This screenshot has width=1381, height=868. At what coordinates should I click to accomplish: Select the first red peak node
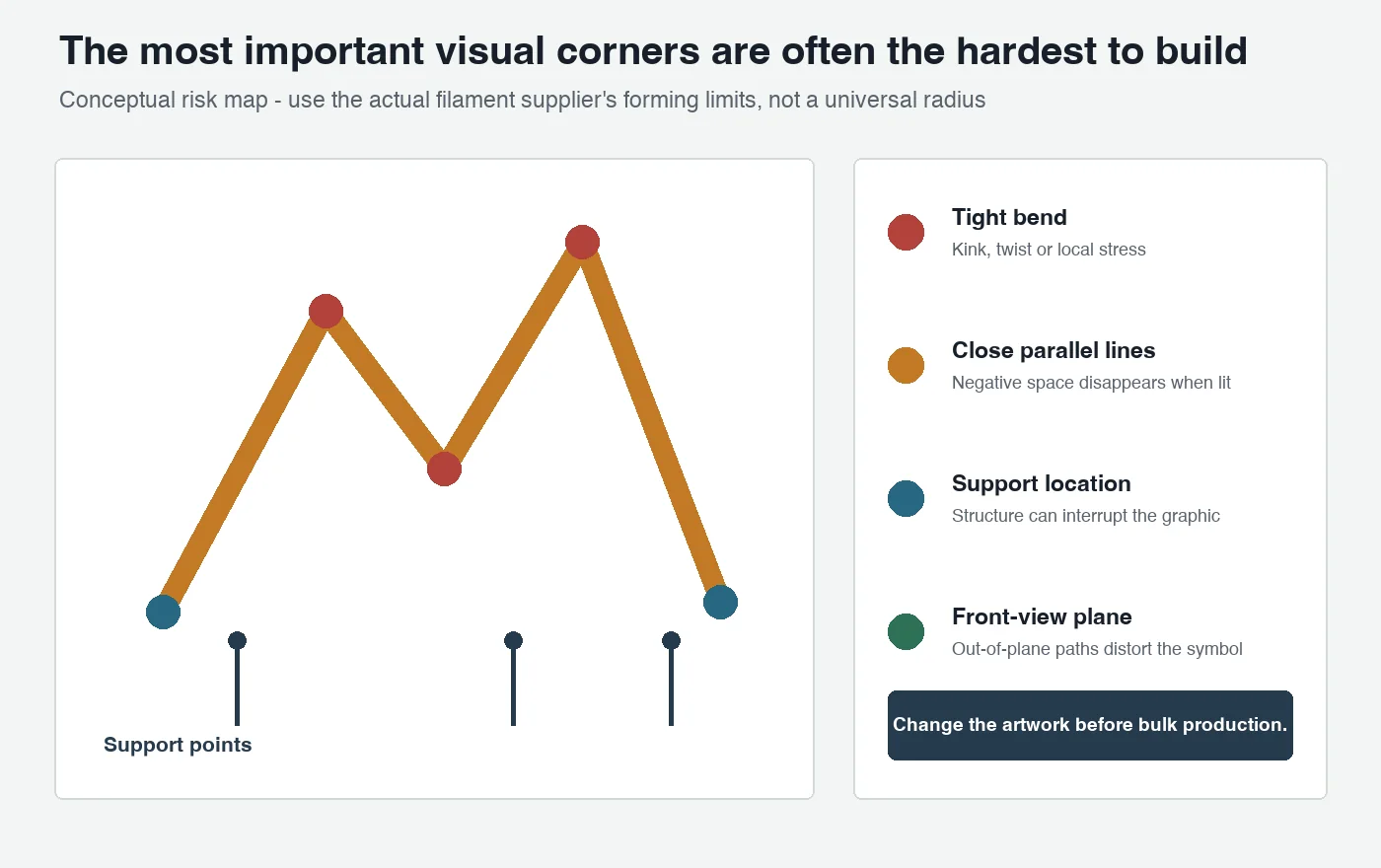click(326, 311)
